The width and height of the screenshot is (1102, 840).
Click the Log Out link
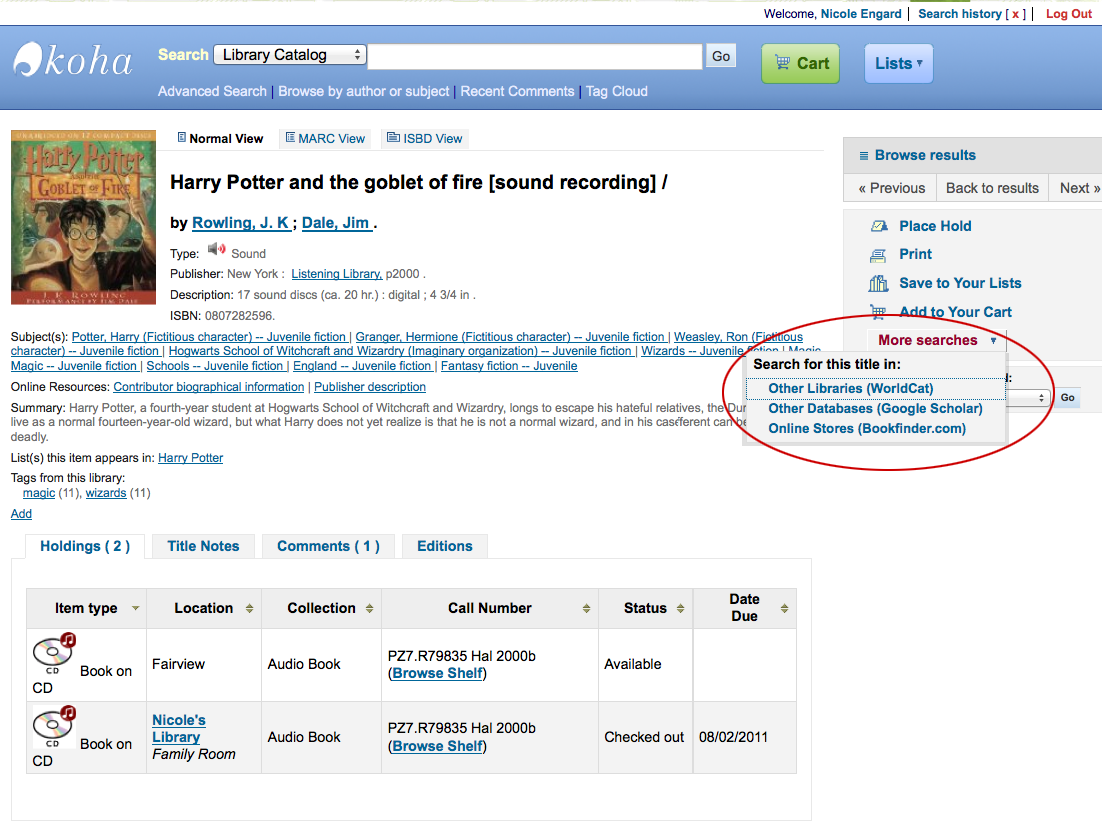pos(1068,14)
